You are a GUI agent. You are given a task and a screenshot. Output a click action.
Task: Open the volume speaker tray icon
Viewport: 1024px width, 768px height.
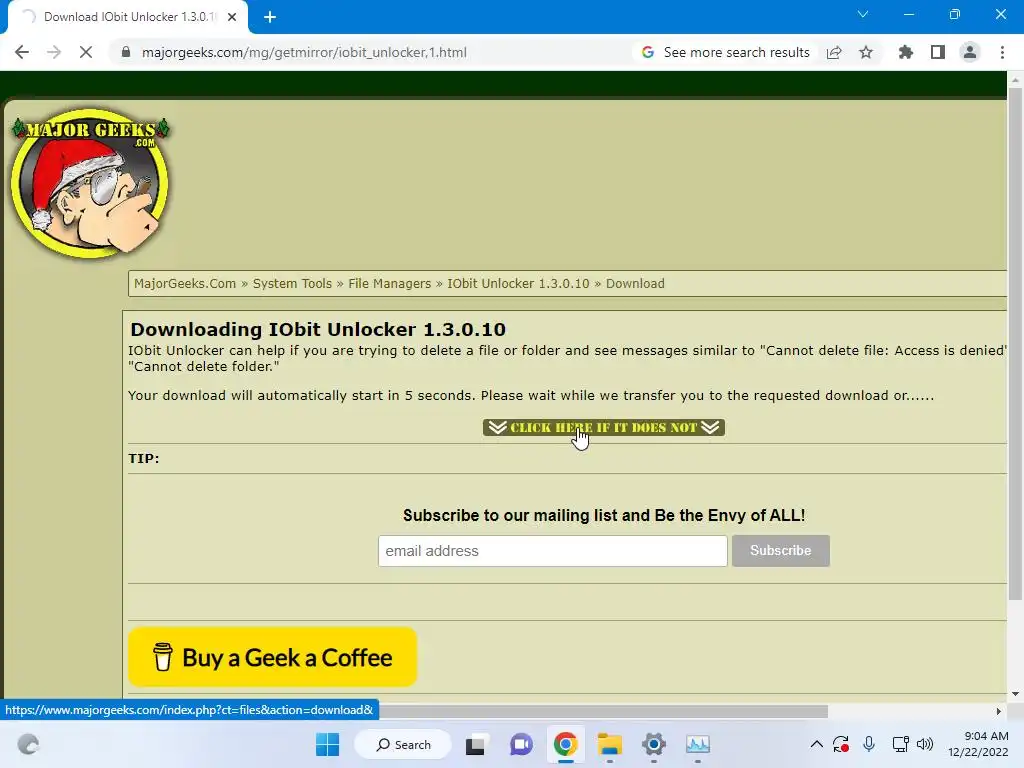925,744
